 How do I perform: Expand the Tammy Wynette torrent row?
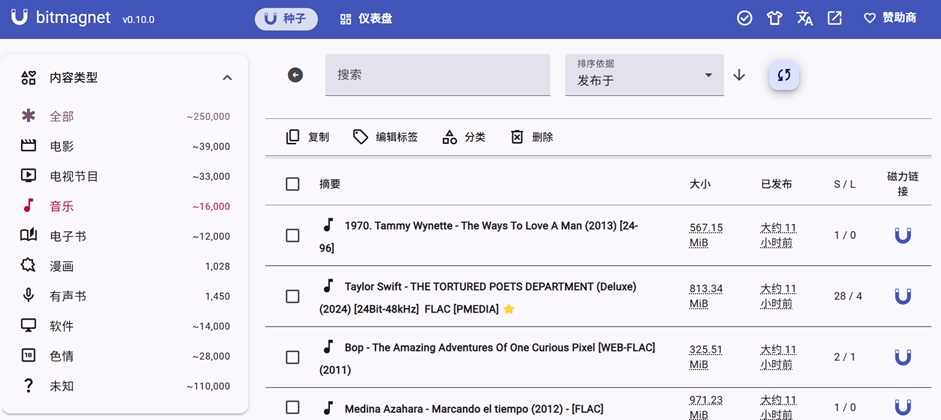click(x=490, y=227)
